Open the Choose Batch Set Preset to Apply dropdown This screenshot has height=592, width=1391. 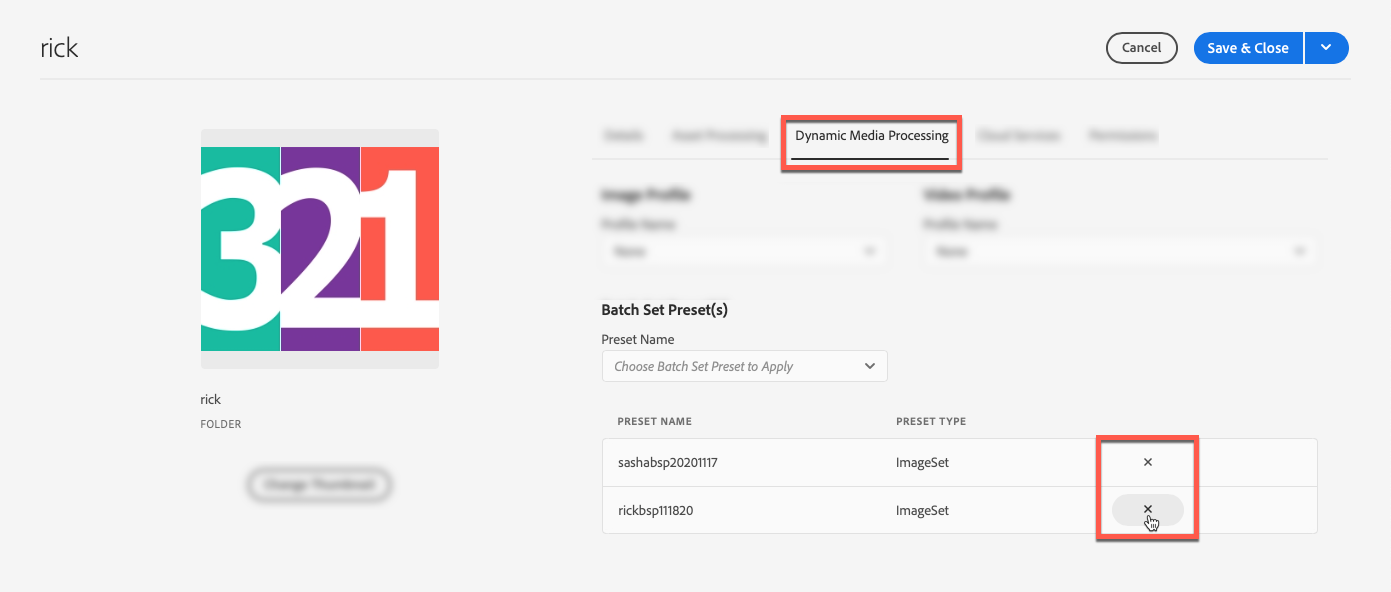(x=744, y=366)
